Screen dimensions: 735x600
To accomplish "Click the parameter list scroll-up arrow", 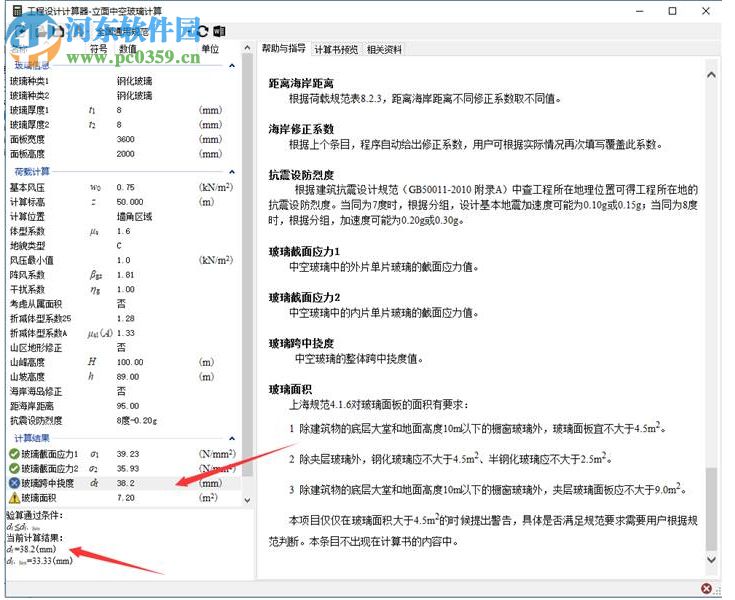I will pos(248,47).
